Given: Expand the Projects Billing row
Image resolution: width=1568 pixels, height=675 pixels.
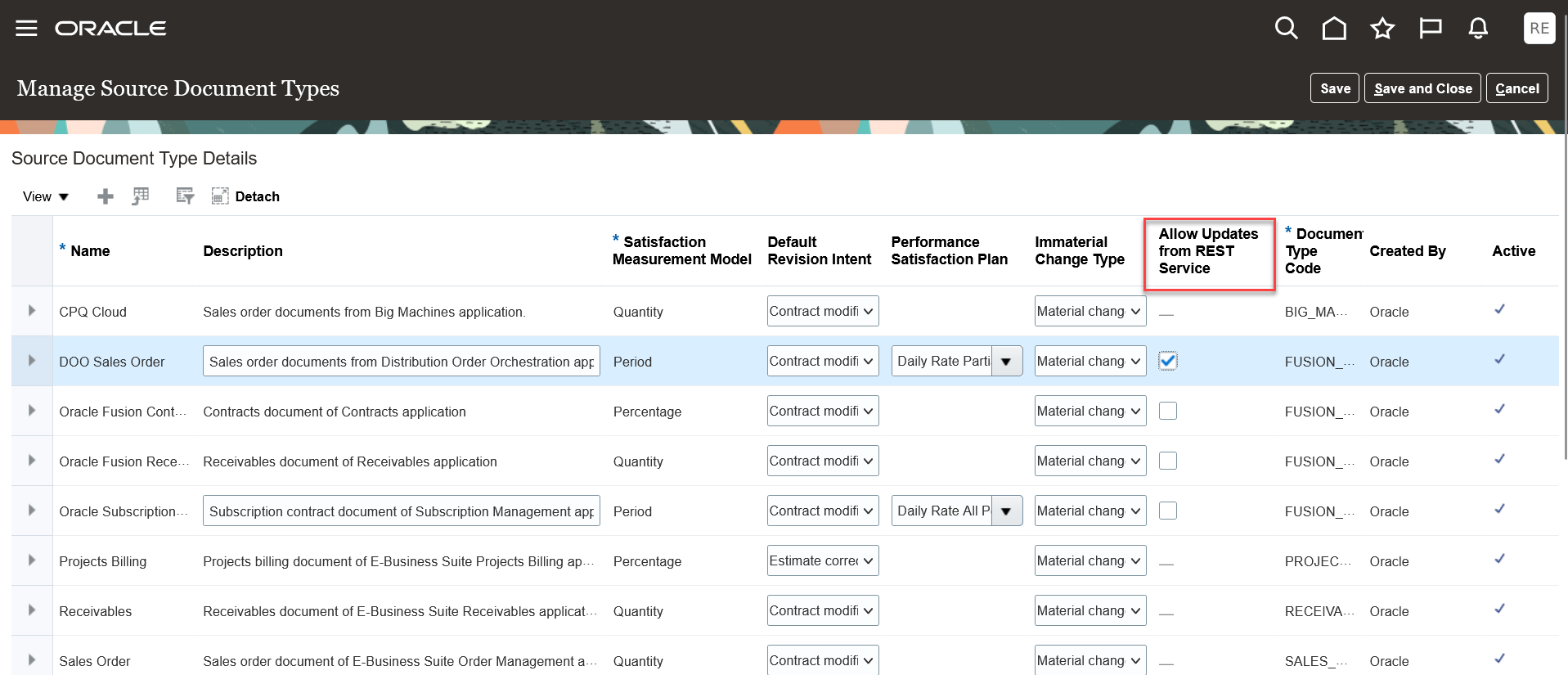Looking at the screenshot, I should click(32, 560).
